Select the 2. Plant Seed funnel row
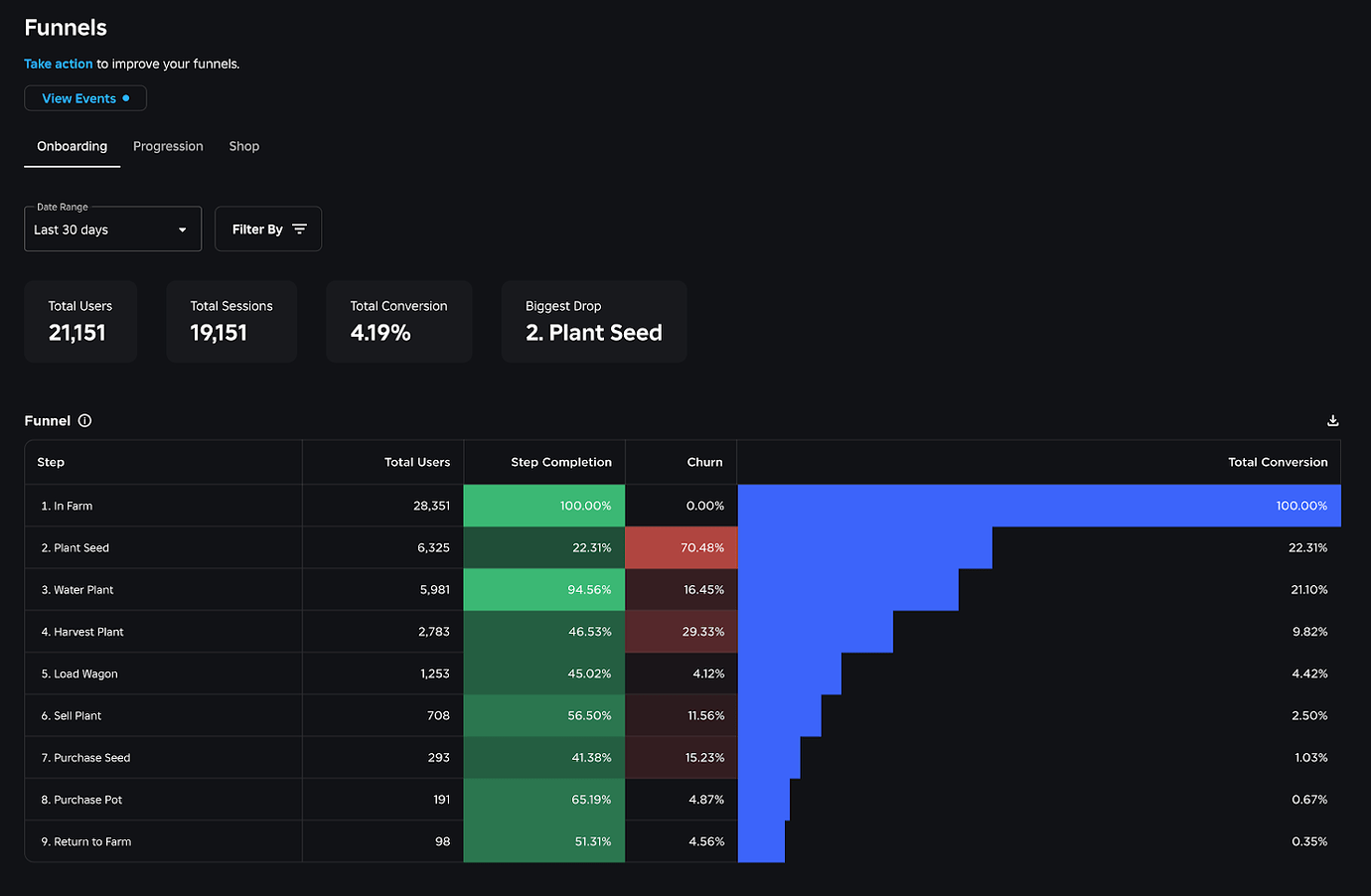1371x896 pixels. tap(164, 547)
